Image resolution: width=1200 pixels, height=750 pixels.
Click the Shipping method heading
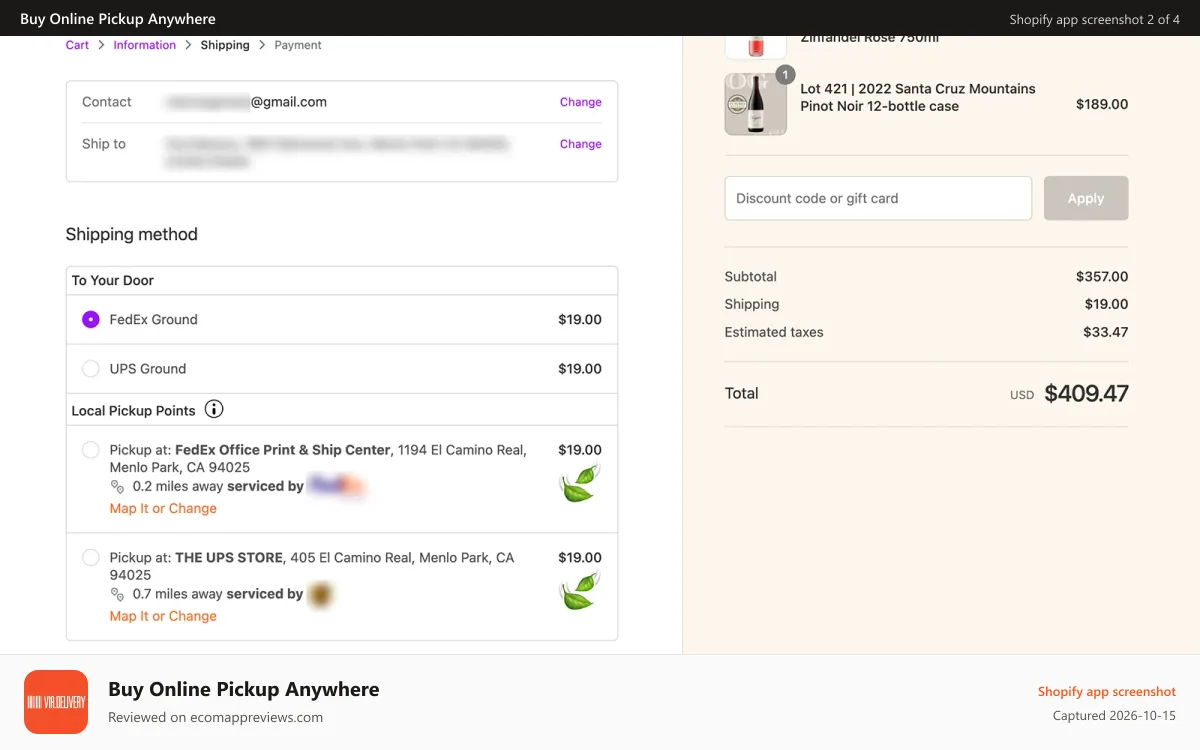tap(132, 235)
